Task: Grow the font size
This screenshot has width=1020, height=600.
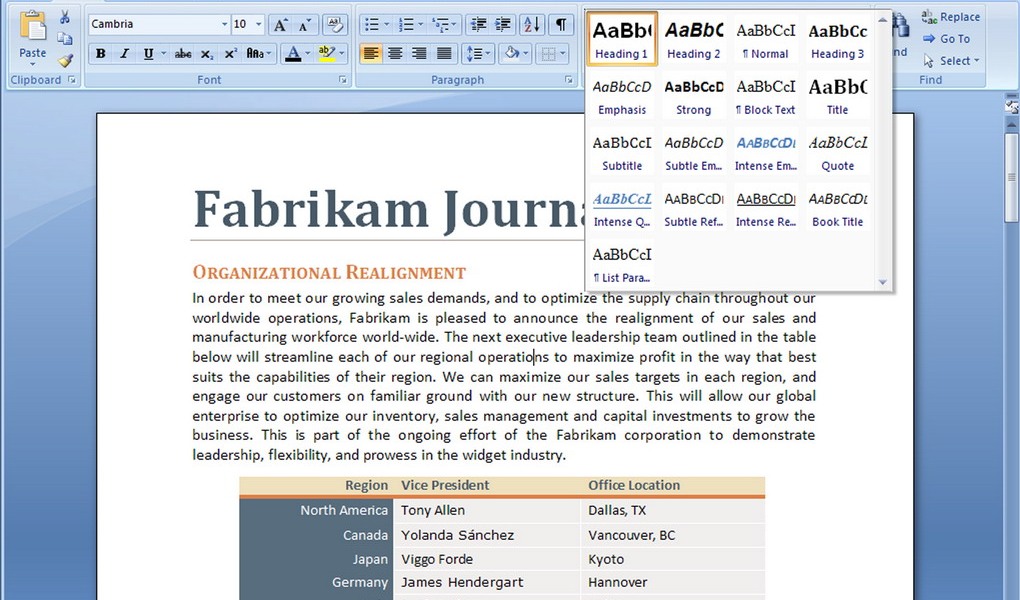Action: pyautogui.click(x=280, y=25)
